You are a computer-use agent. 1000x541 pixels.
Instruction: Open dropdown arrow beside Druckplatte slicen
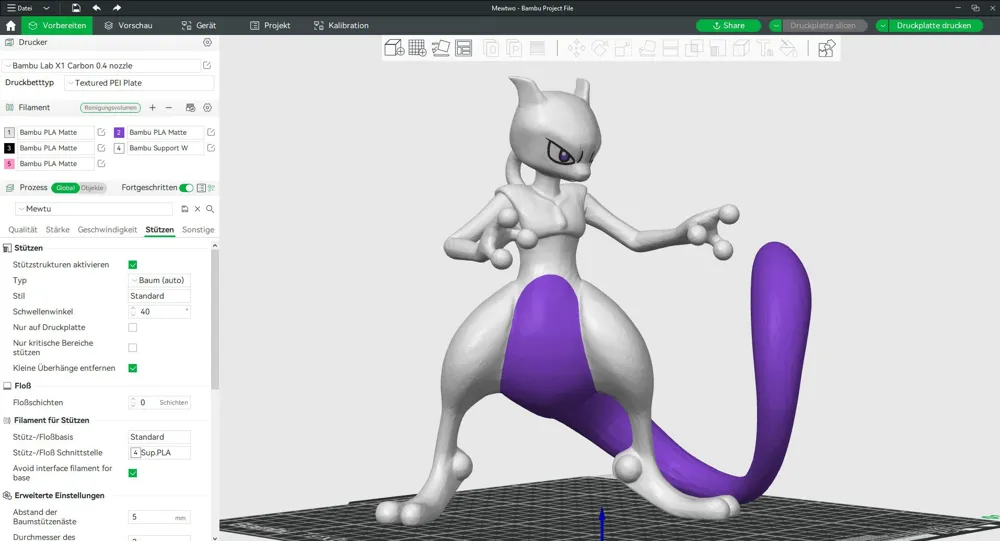pos(776,26)
